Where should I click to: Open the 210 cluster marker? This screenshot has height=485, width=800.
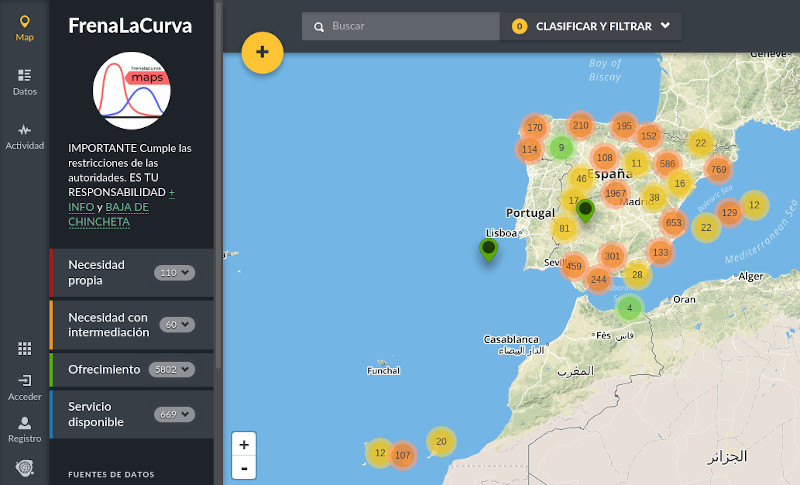(581, 125)
